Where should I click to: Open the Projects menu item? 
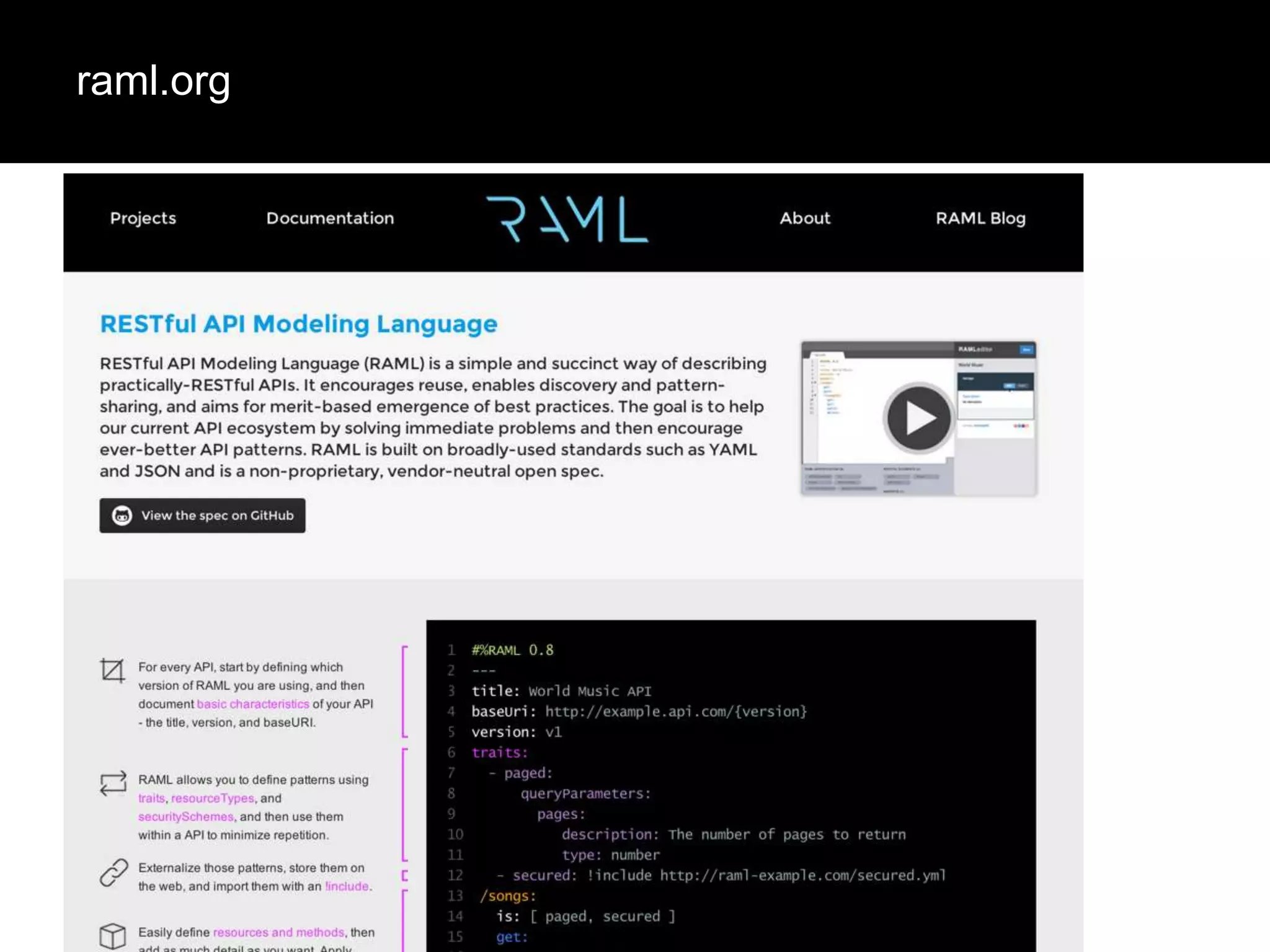coord(143,219)
